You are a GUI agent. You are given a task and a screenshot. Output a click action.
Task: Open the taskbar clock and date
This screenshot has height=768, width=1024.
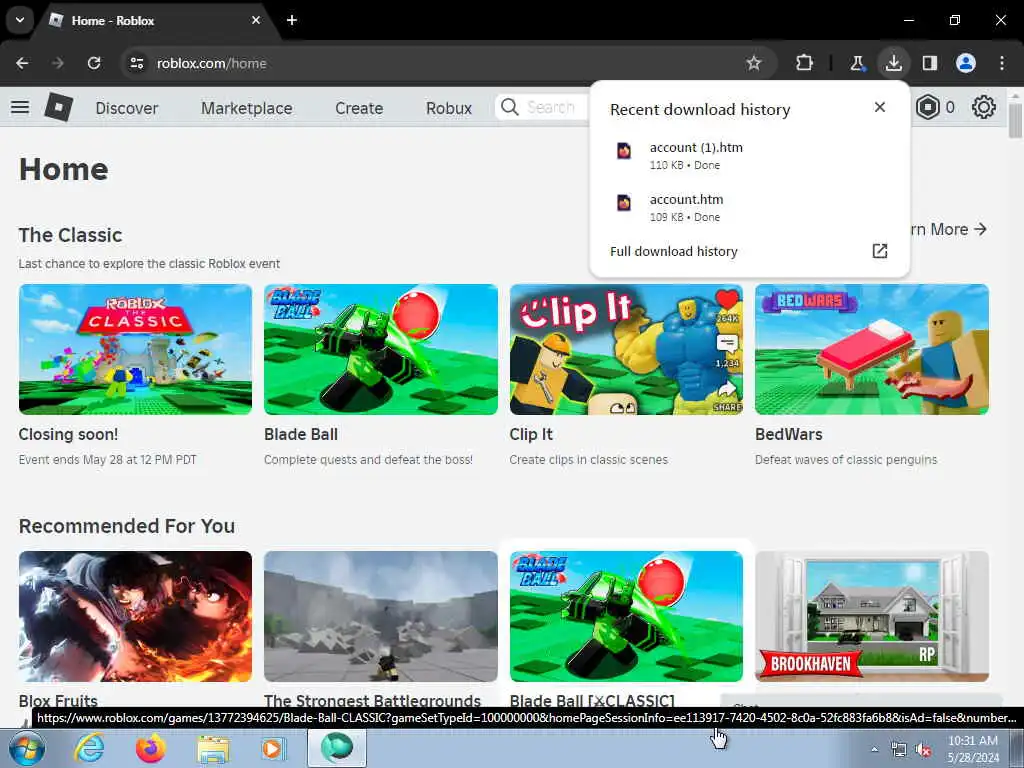(x=973, y=749)
